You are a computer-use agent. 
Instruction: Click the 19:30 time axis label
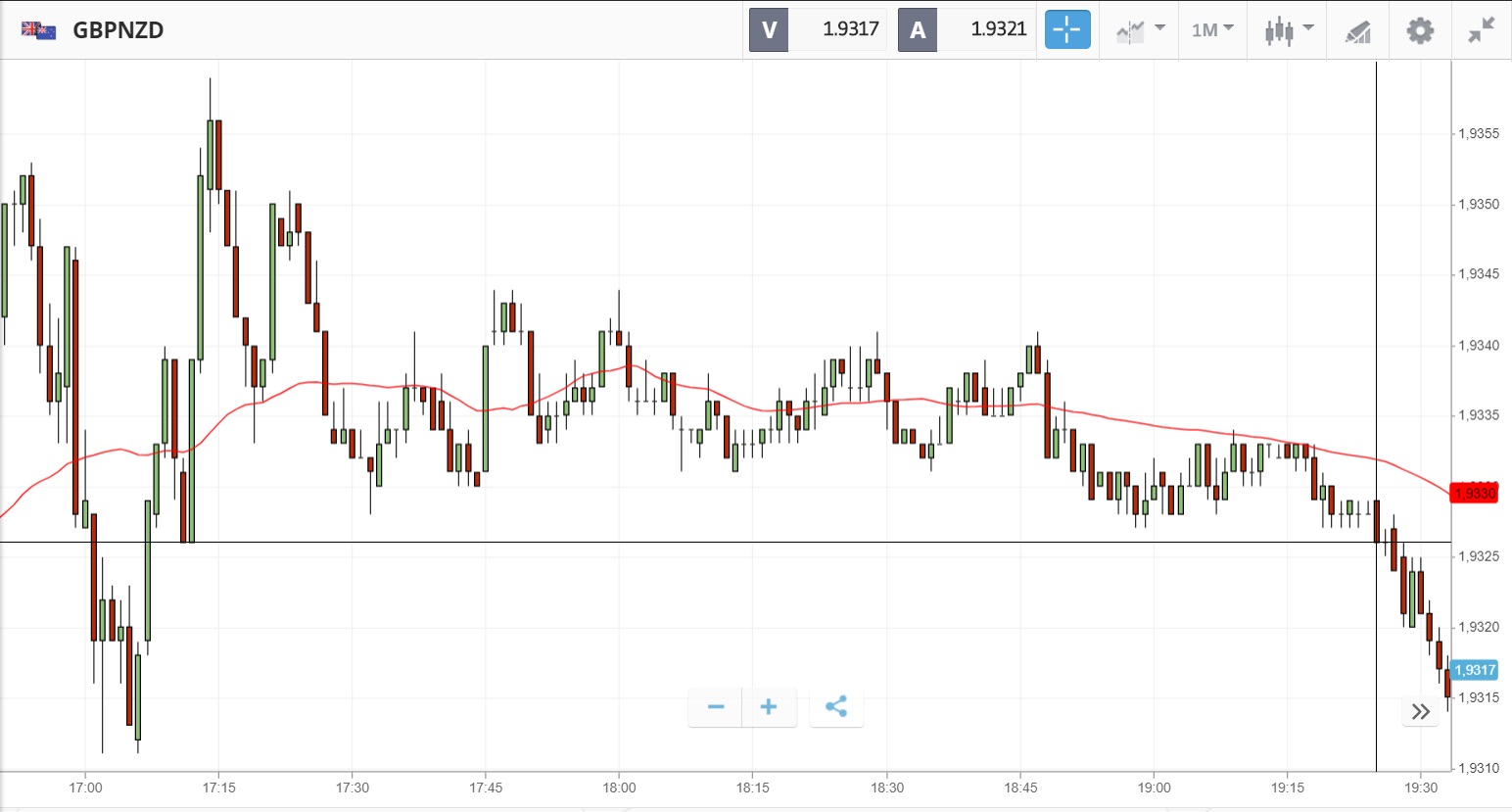[x=1421, y=788]
